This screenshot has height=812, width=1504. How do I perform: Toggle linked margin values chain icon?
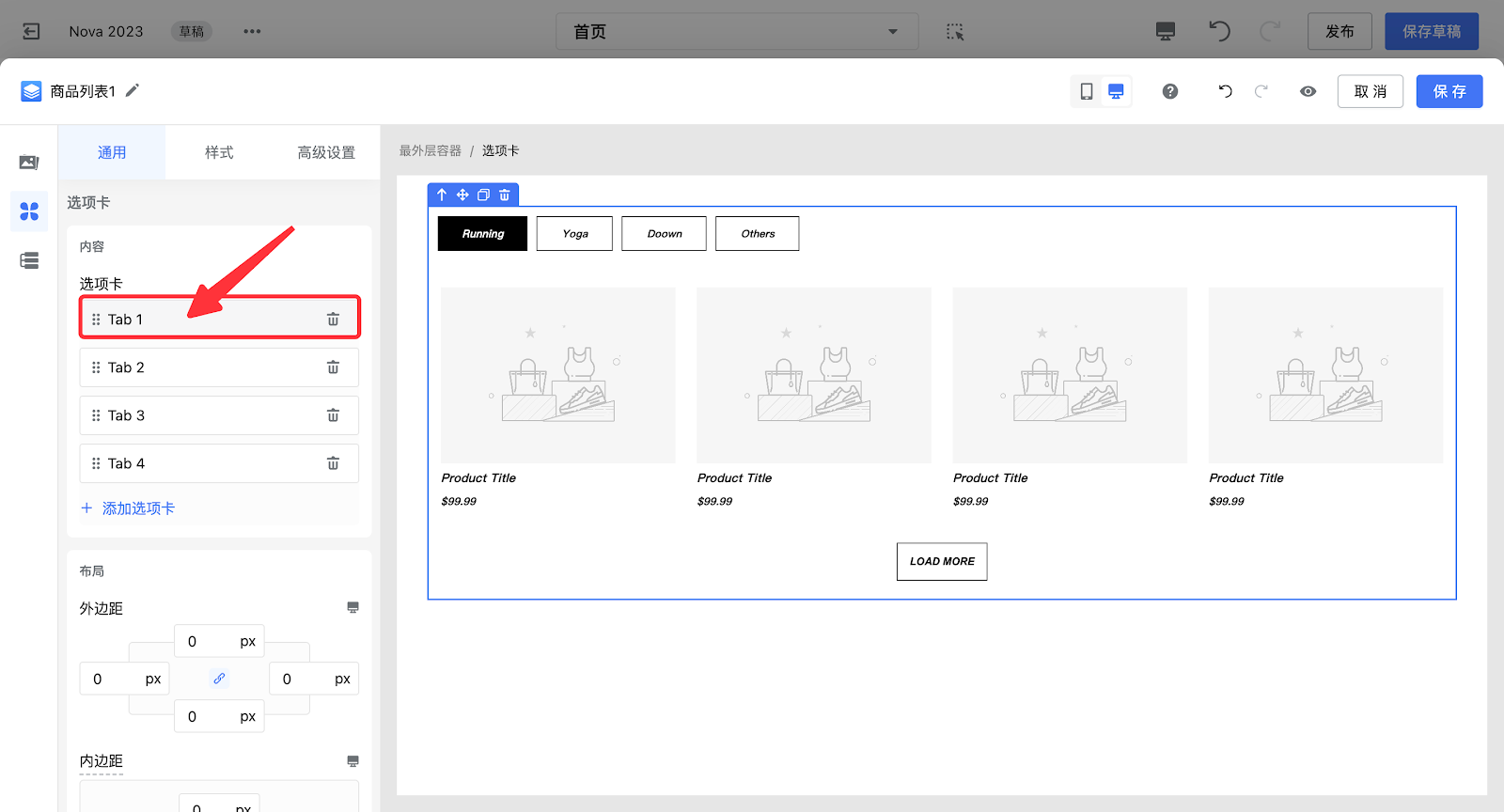219,679
